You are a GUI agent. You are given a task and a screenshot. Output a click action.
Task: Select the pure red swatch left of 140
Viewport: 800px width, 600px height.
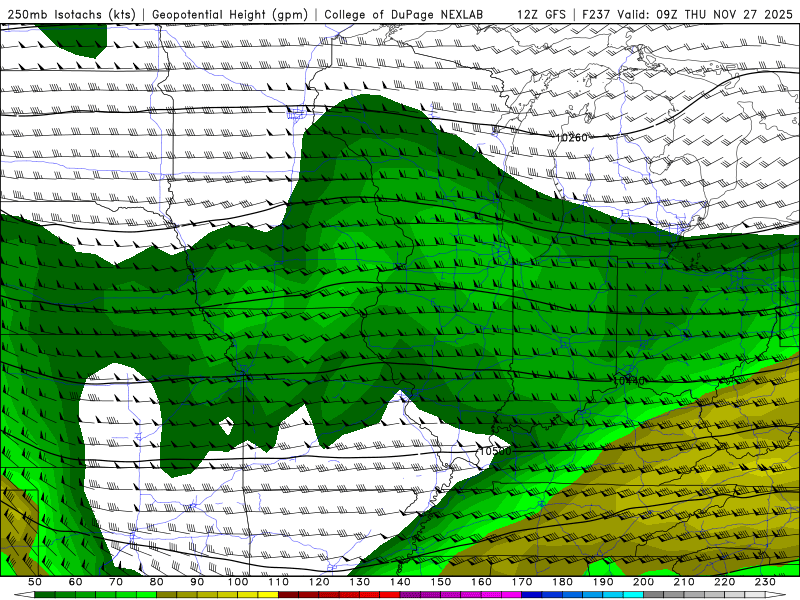390,595
